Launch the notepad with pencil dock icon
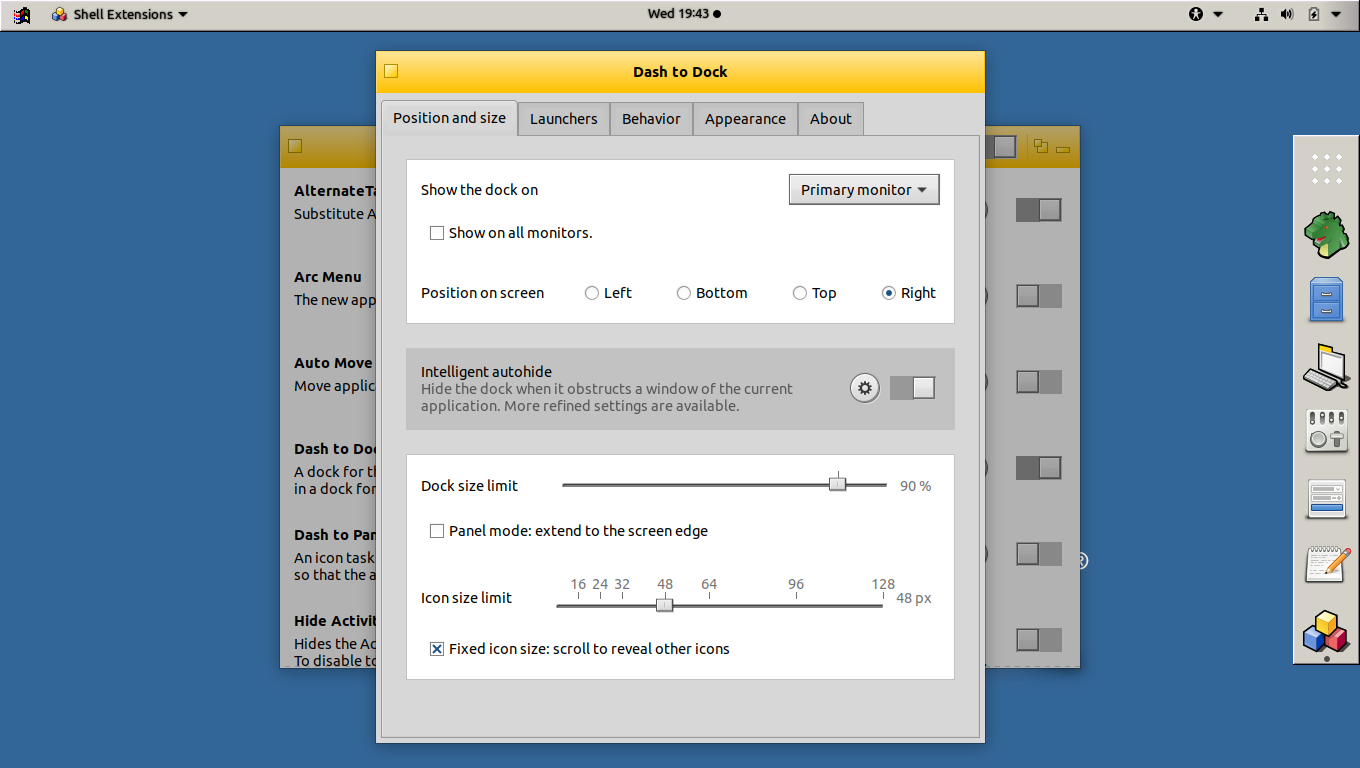1360x768 pixels. pos(1326,565)
